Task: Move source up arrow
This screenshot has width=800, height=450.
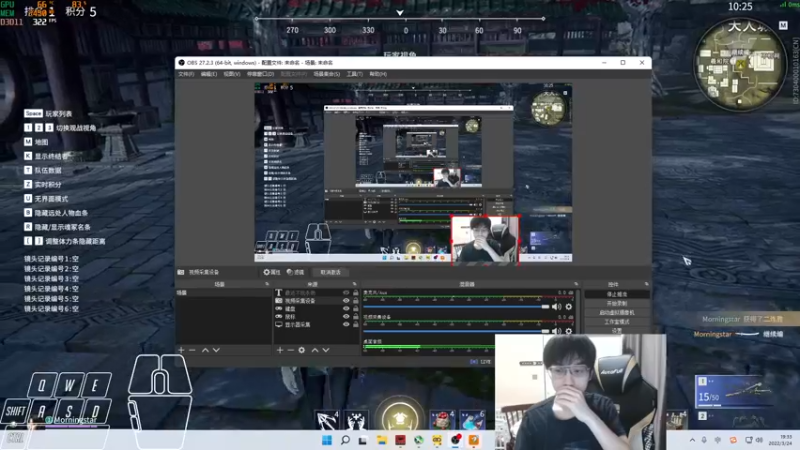Action: point(315,350)
